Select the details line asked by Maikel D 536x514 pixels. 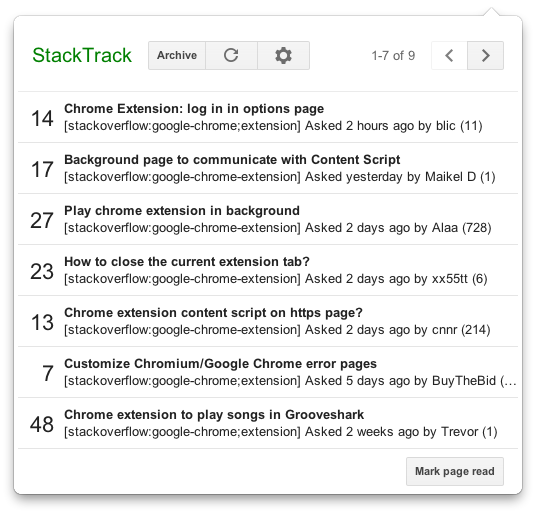(280, 177)
